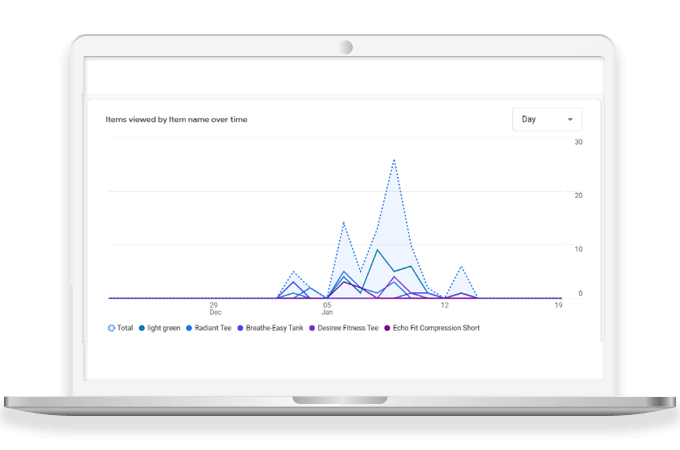The width and height of the screenshot is (680, 450).
Task: Toggle the Breathe-Easy Tank legend item
Action: pyautogui.click(x=270, y=328)
